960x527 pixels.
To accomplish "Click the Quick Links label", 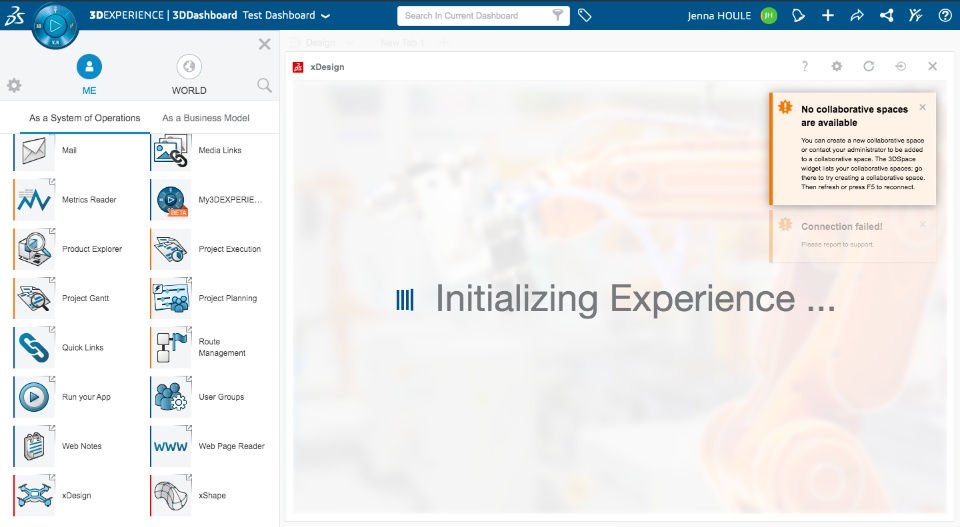I will (x=83, y=348).
